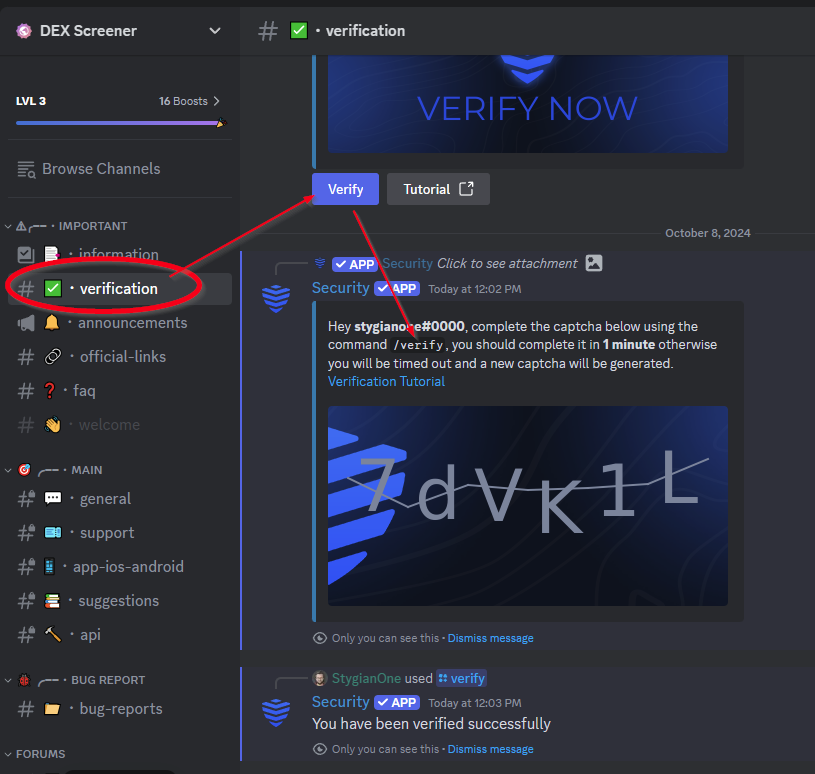This screenshot has width=815, height=774.
Task: Click the ticket emoji beside support
Action: click(53, 532)
